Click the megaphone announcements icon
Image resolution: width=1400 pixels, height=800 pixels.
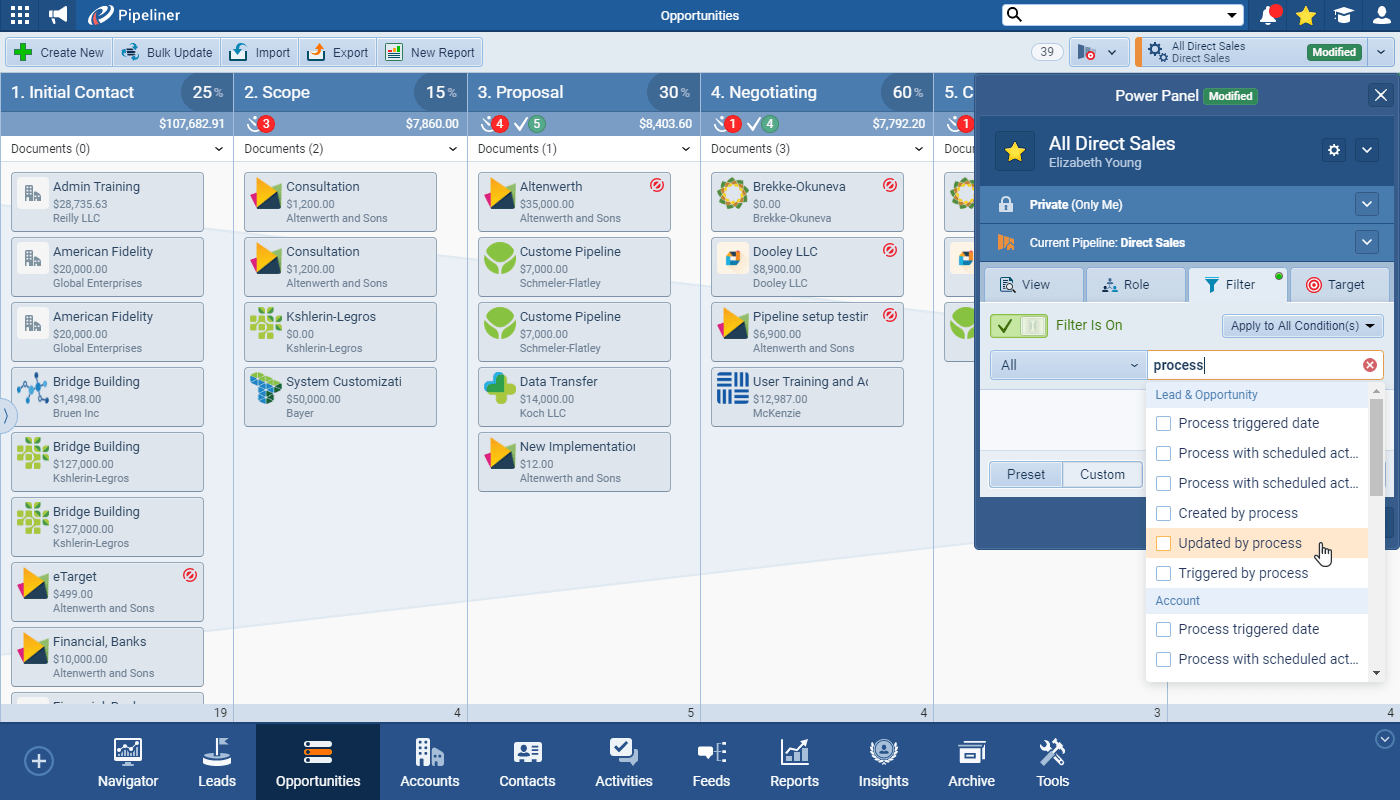click(x=58, y=15)
